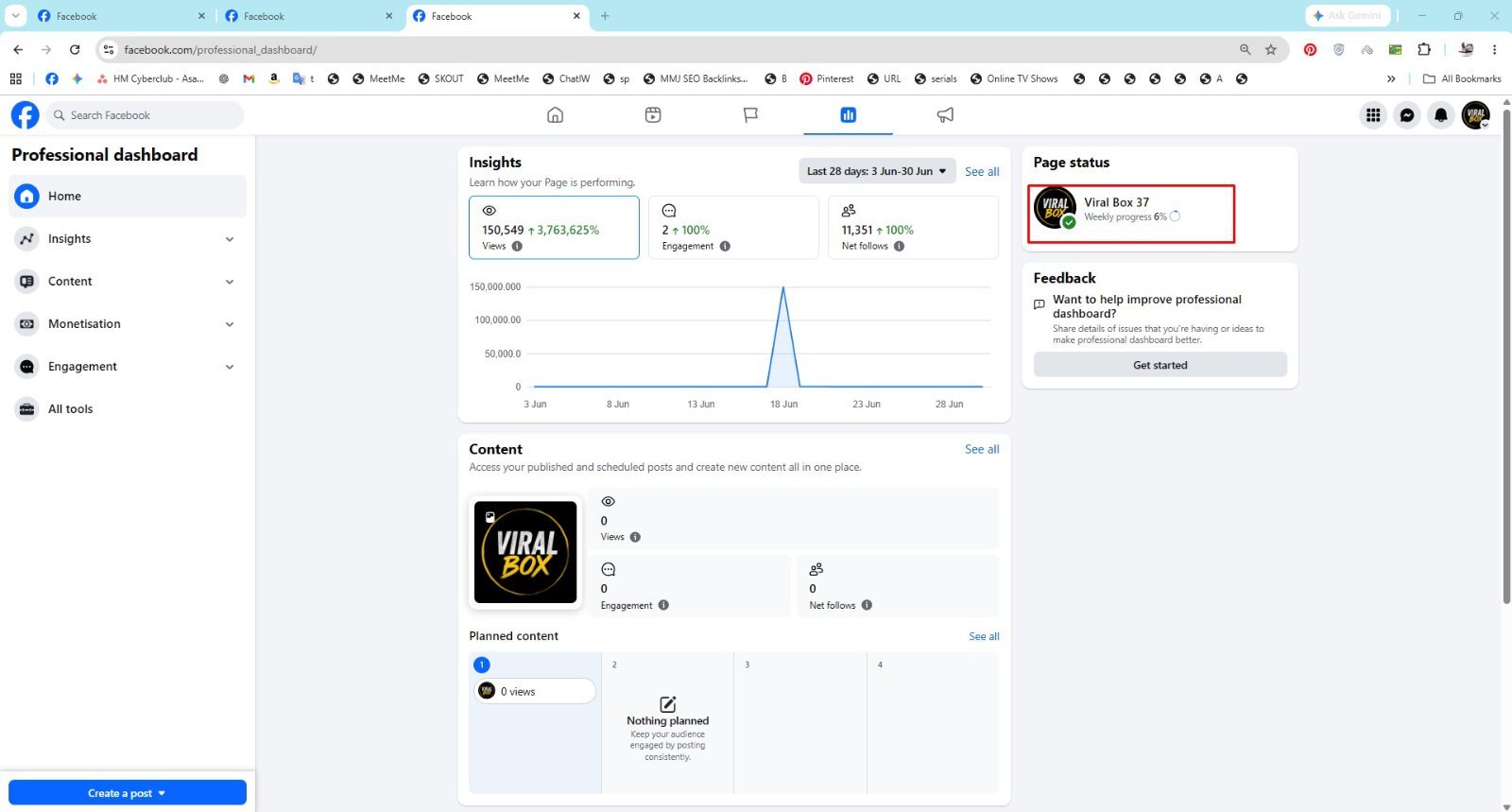Open the Chrome apps grid shortcut
The image size is (1512, 812).
[x=15, y=78]
